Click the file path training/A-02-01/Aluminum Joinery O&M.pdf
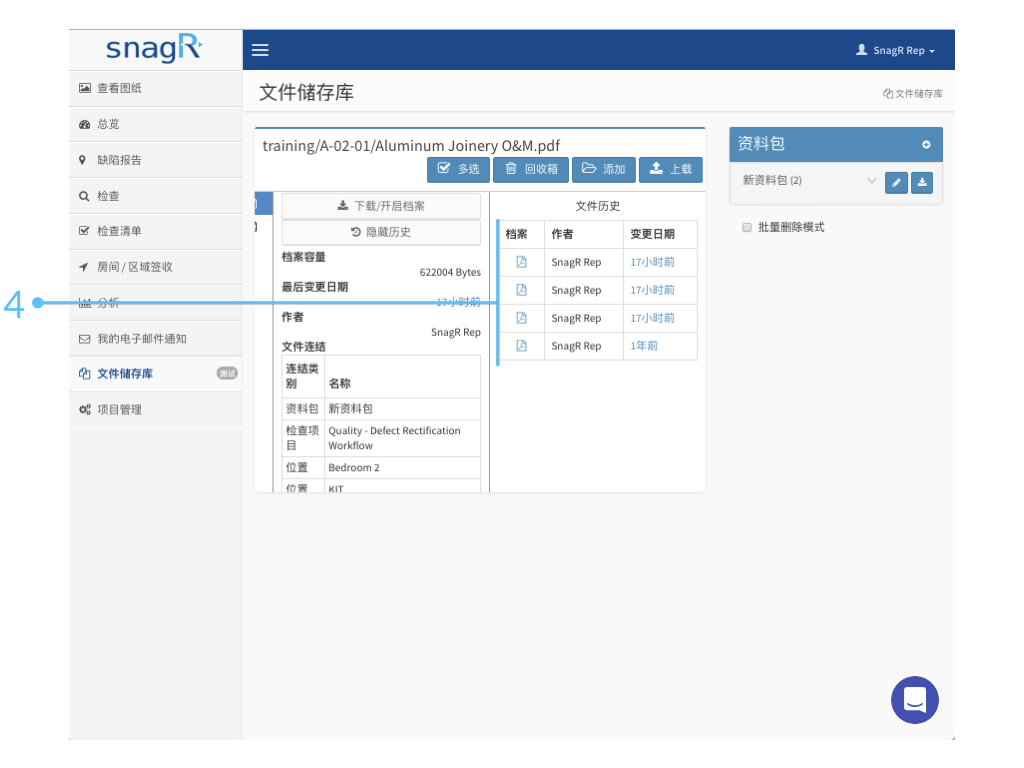This screenshot has height=768, width=1024. [x=411, y=146]
